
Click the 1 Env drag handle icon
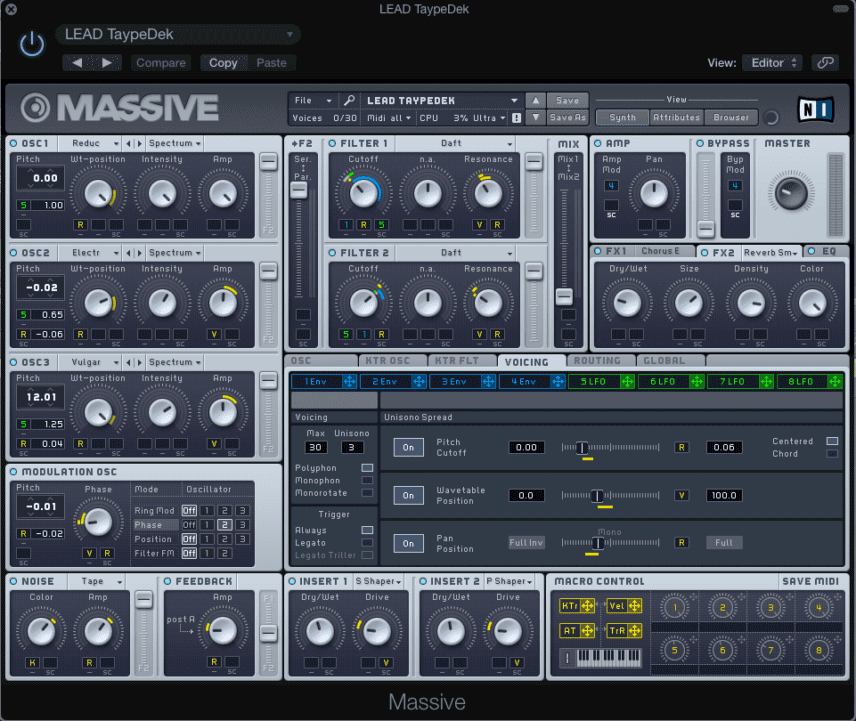pos(349,382)
